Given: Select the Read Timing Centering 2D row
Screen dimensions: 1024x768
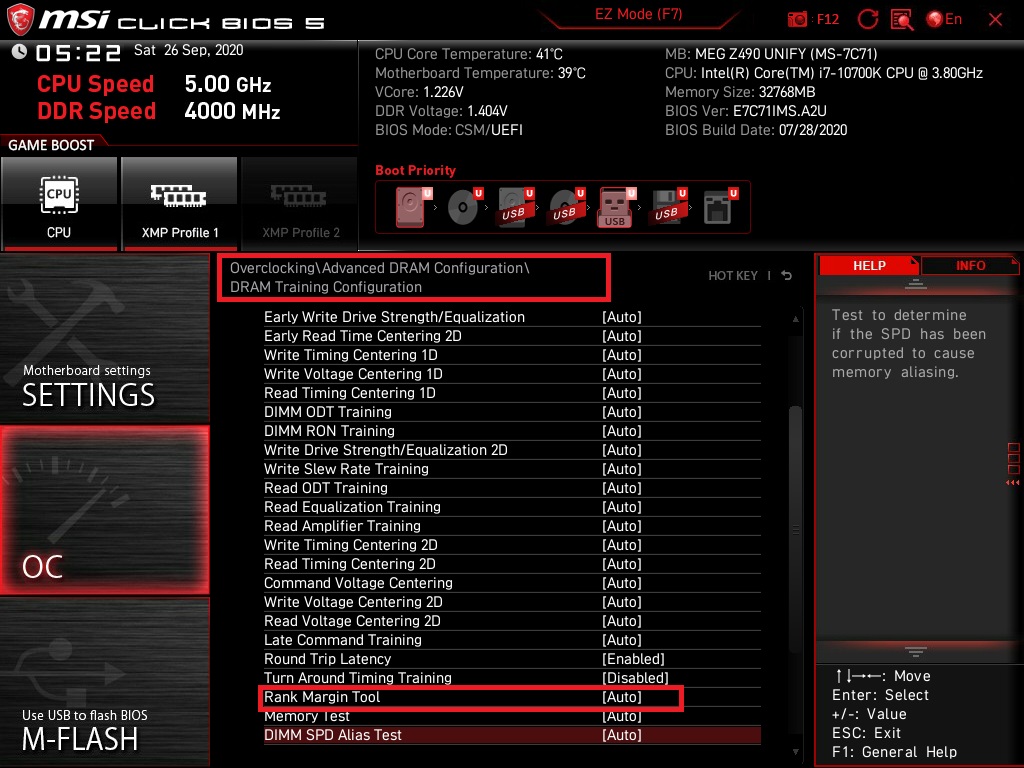Looking at the screenshot, I should click(512, 563).
